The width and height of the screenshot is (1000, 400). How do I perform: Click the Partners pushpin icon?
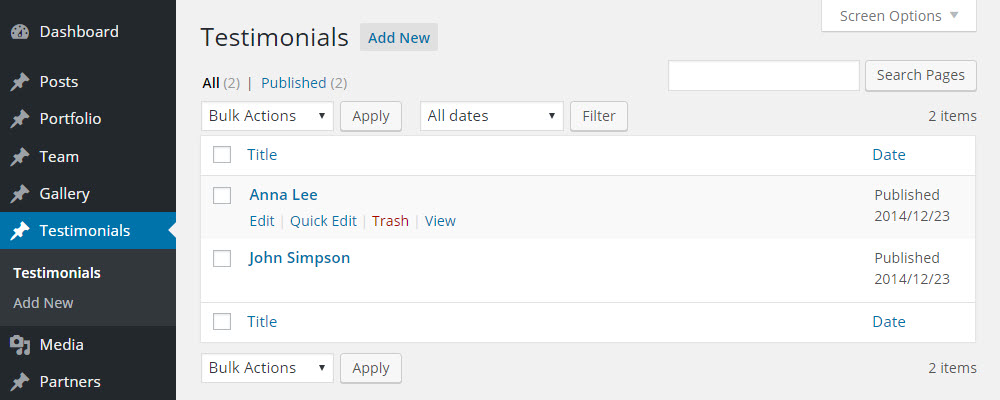click(20, 382)
